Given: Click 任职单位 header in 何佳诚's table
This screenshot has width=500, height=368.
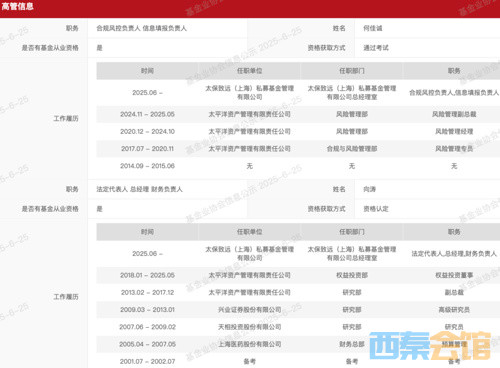Looking at the screenshot, I should [249, 71].
